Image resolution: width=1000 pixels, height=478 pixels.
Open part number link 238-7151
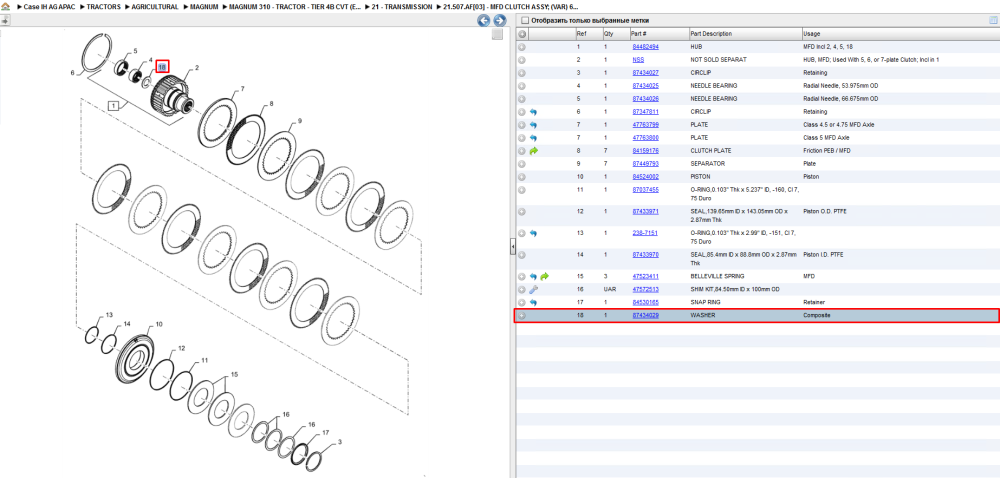click(x=645, y=233)
